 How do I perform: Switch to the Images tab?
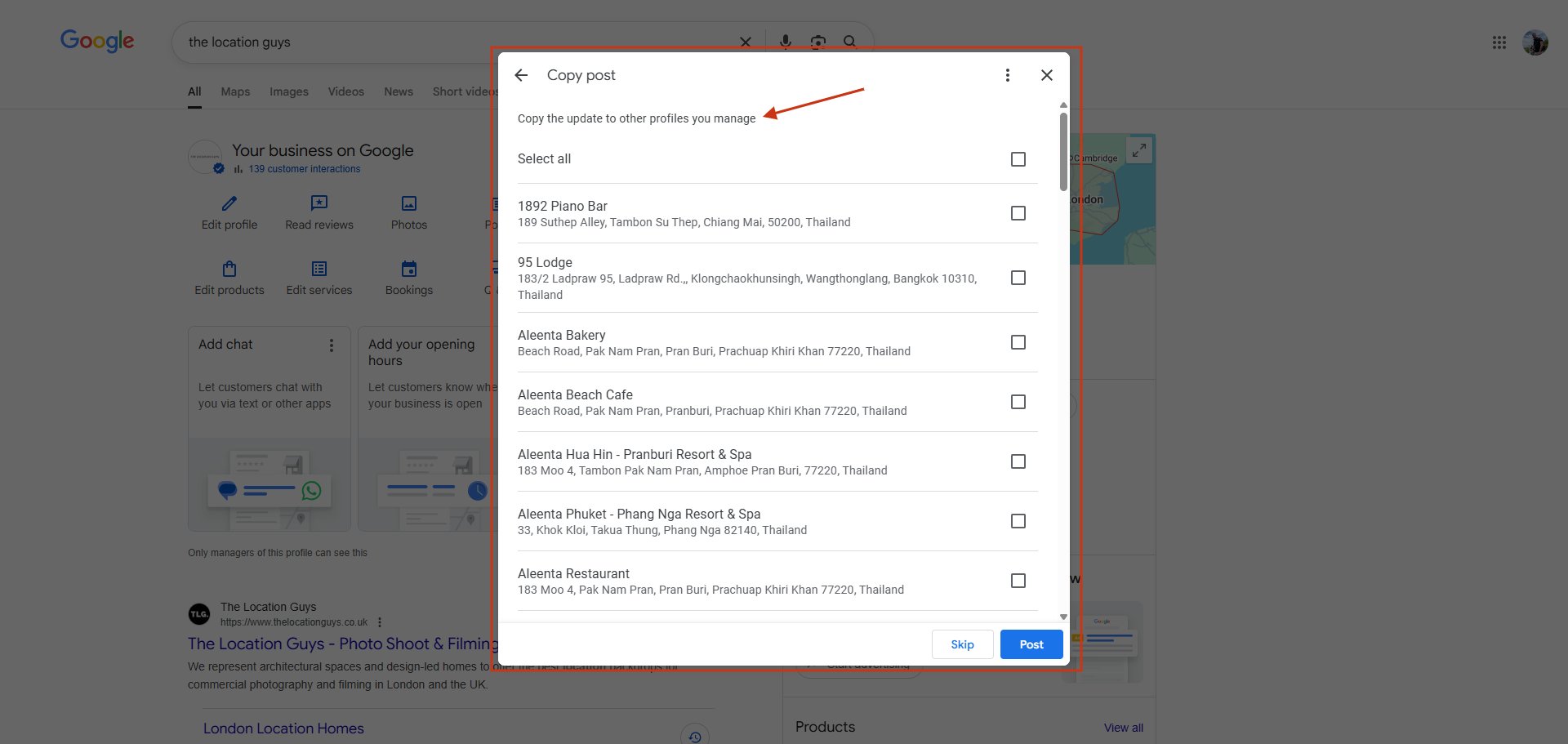click(289, 91)
